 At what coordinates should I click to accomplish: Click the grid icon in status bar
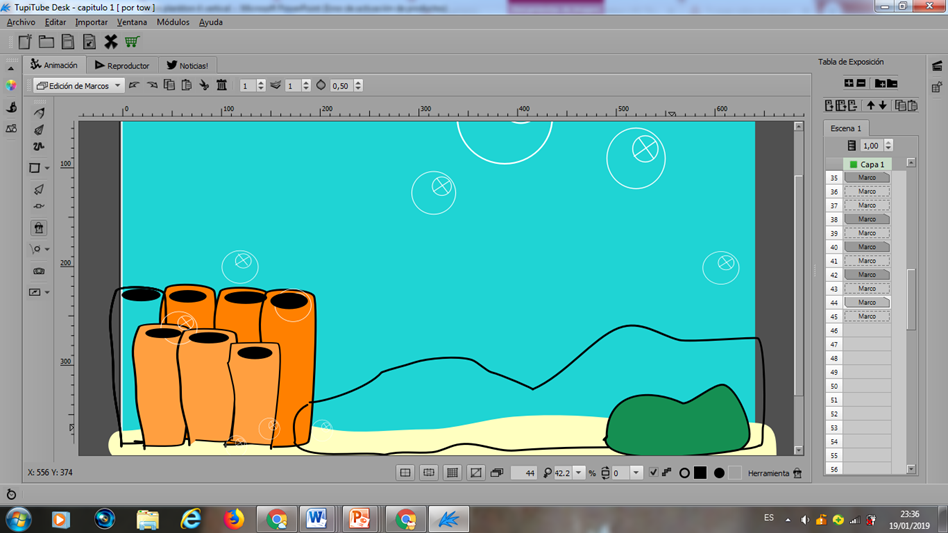coord(452,473)
